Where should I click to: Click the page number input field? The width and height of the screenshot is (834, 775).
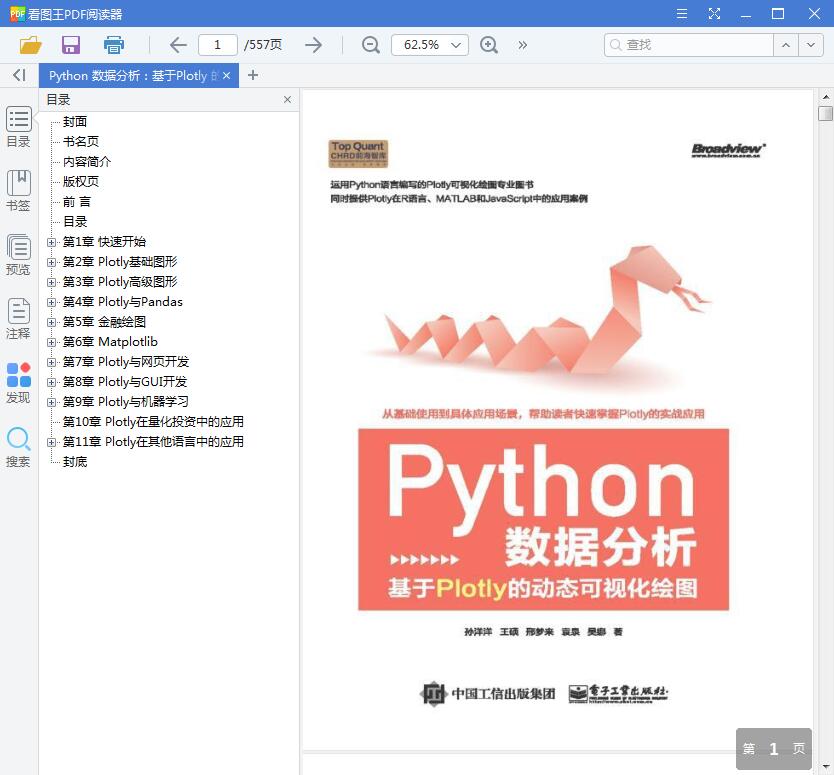218,45
